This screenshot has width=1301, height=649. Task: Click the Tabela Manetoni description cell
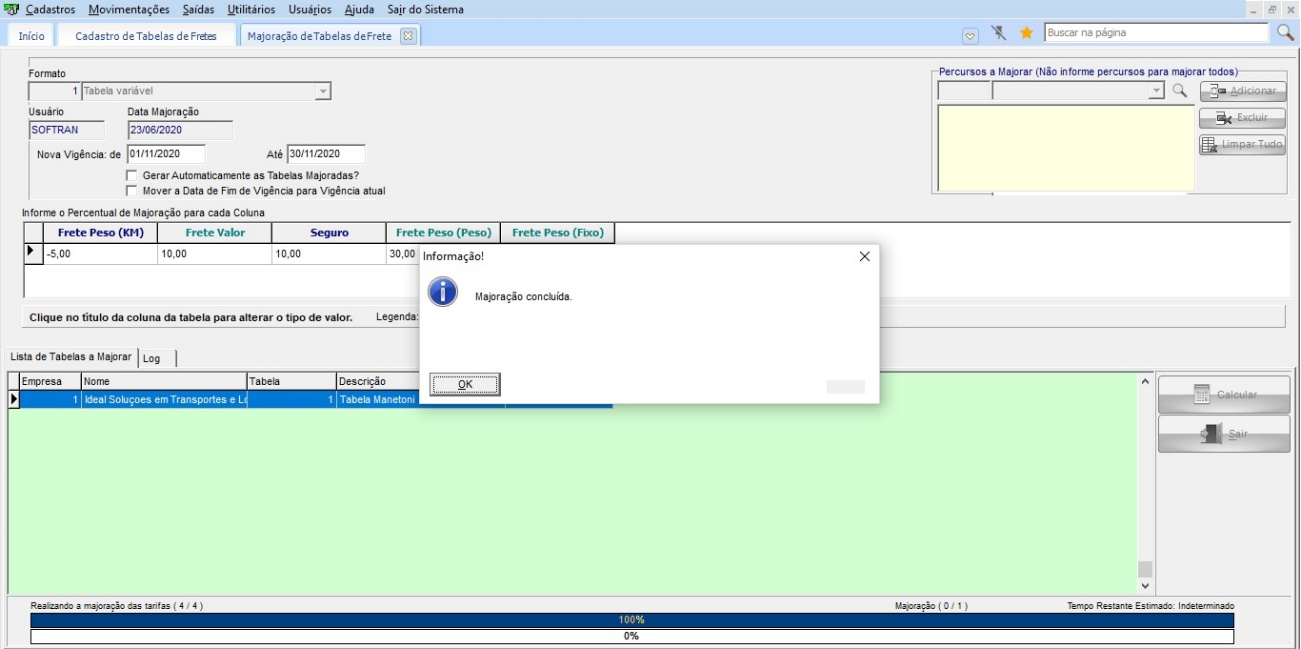378,399
